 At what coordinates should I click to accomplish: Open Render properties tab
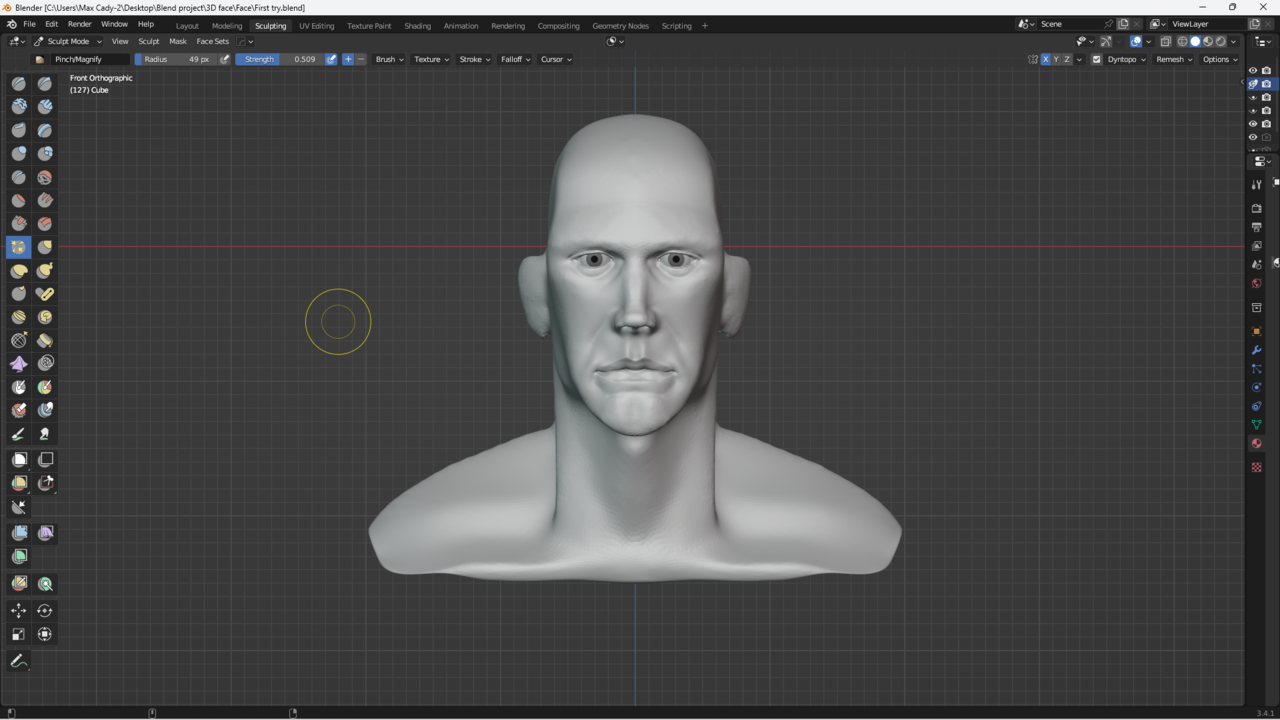click(1257, 208)
